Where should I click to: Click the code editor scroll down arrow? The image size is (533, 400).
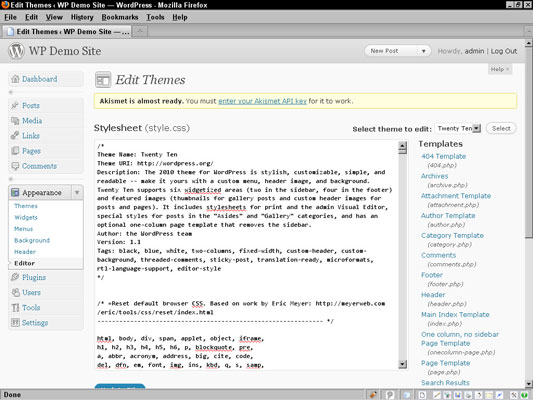coord(402,364)
